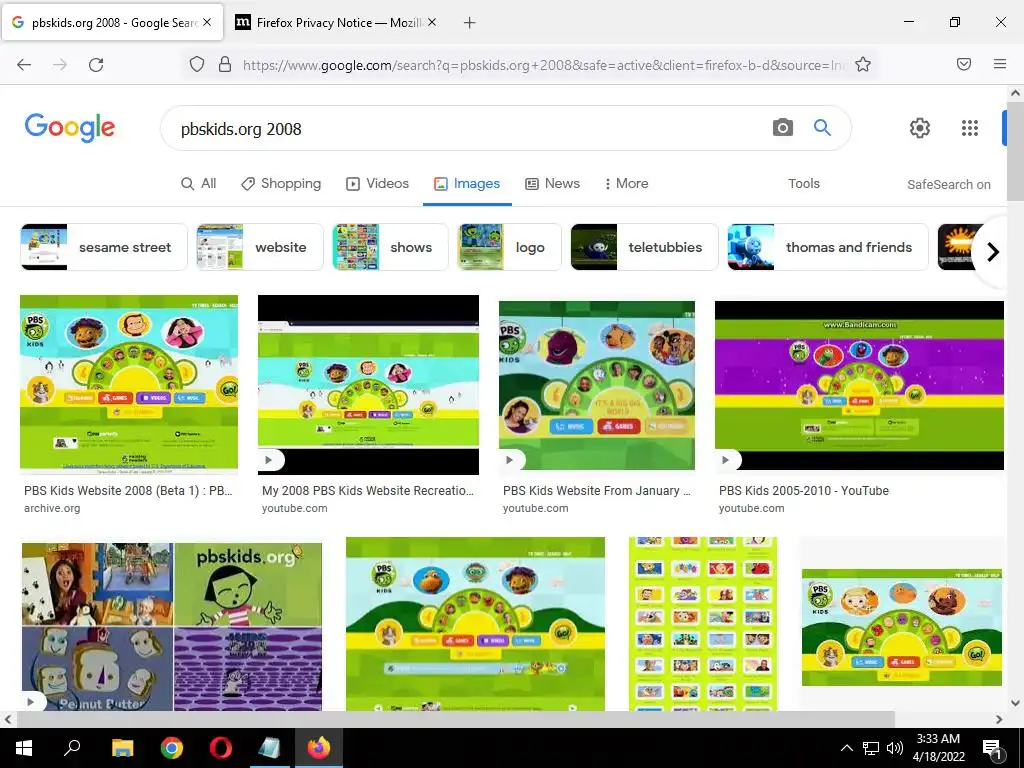Open Firefox hamburger application menu
The height and width of the screenshot is (768, 1024).
pyautogui.click(x=999, y=64)
